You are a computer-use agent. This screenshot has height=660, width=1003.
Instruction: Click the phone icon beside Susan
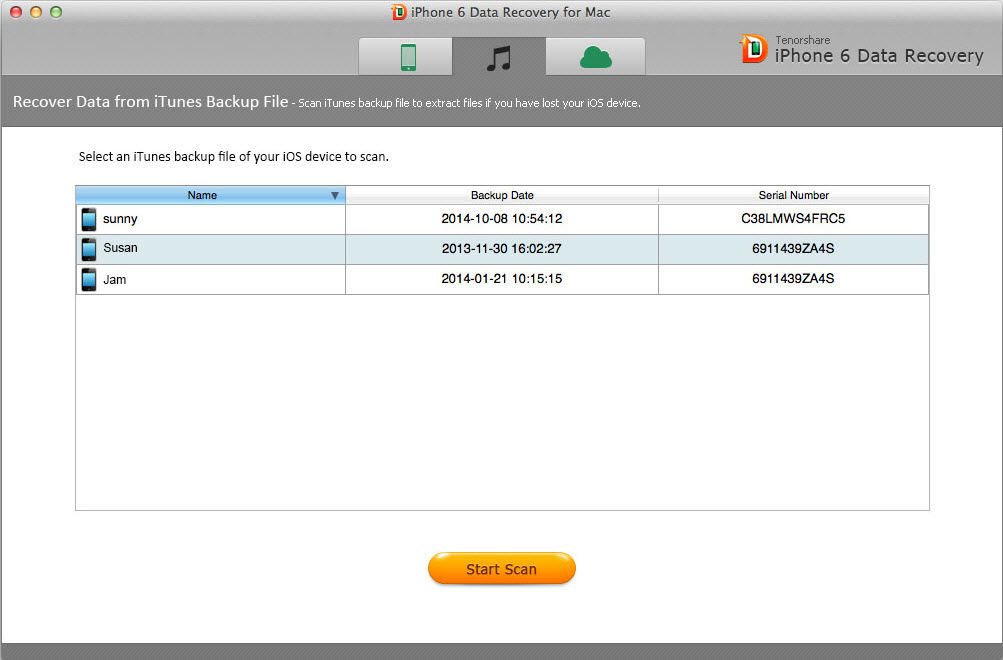coord(89,249)
